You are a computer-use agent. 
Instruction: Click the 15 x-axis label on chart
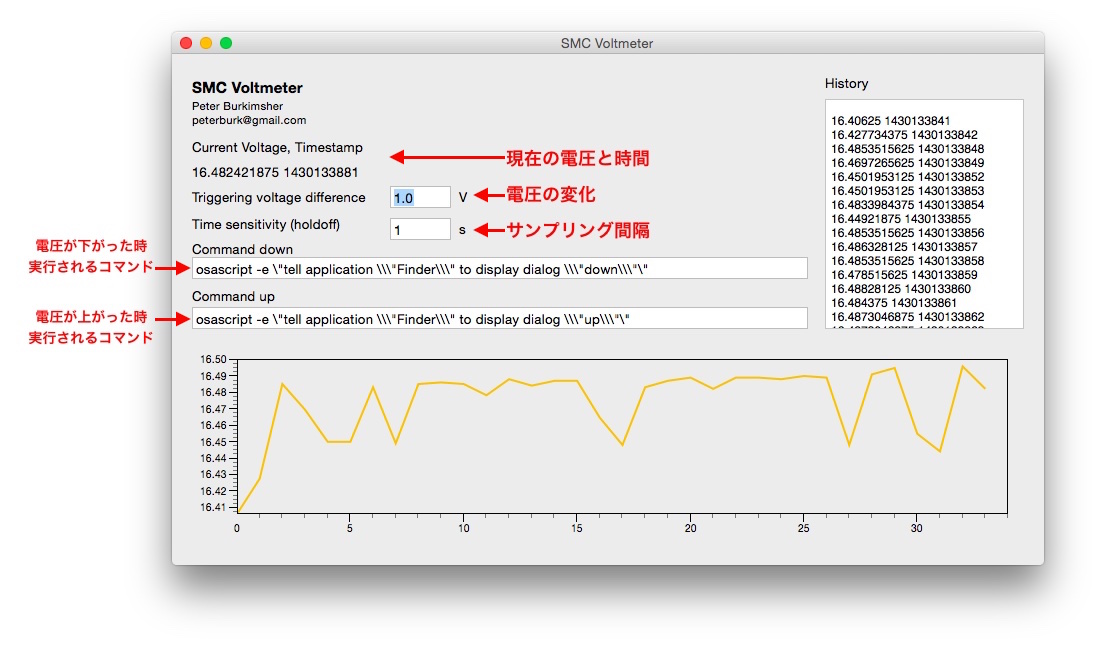(x=577, y=528)
